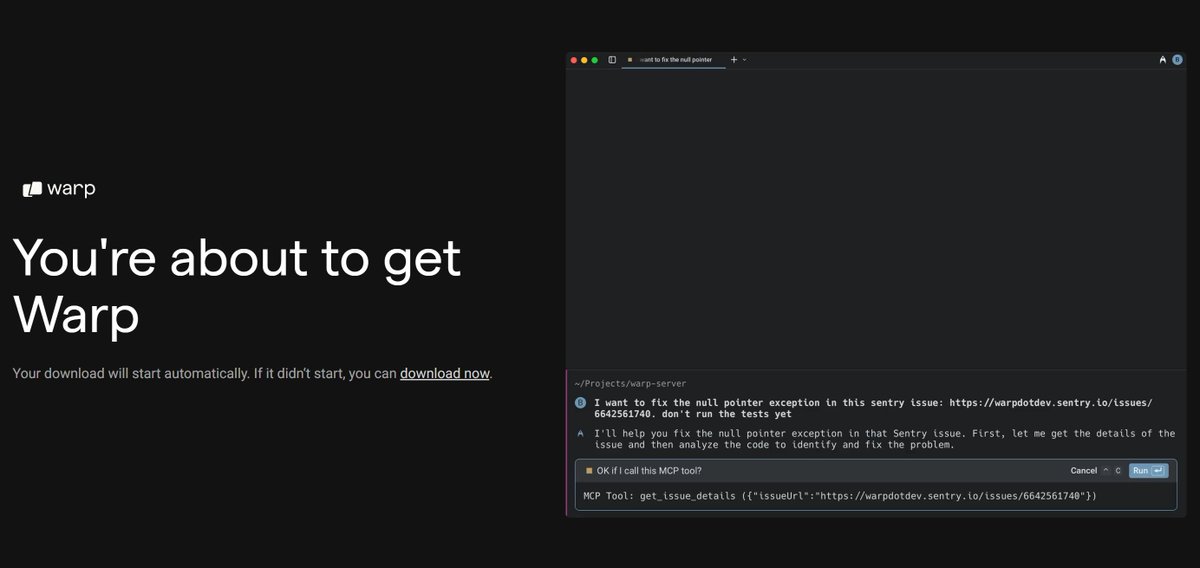
Task: Minimize the Warp window with the yellow button
Action: 584,60
